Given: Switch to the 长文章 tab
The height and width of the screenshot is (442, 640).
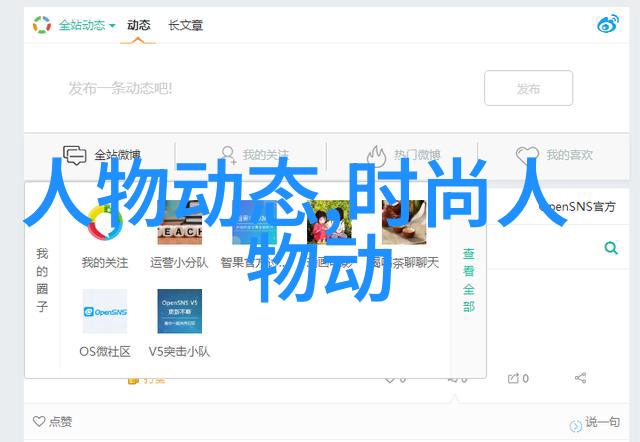Looking at the screenshot, I should 185,25.
